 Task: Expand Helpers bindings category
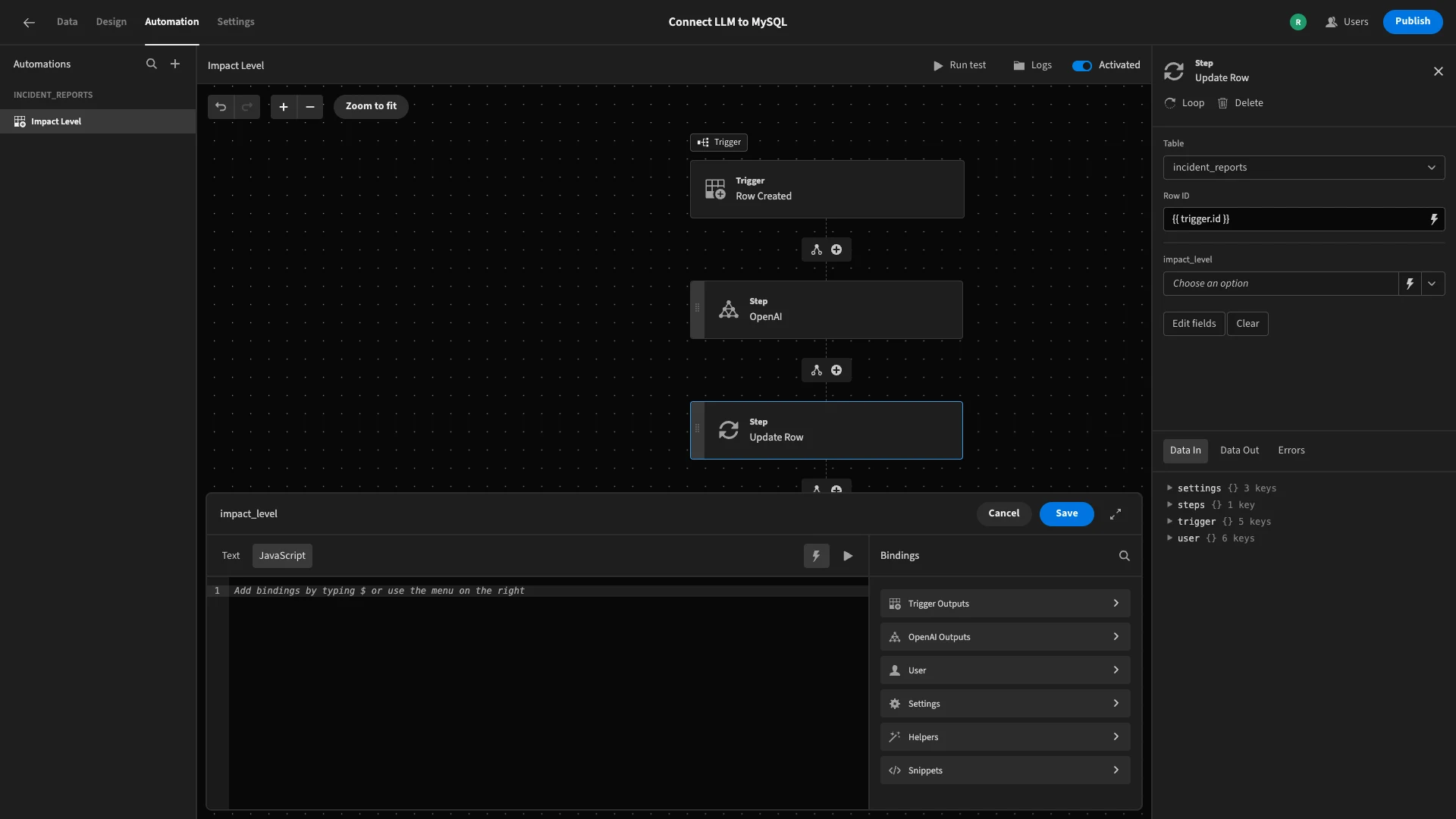pyautogui.click(x=1005, y=737)
